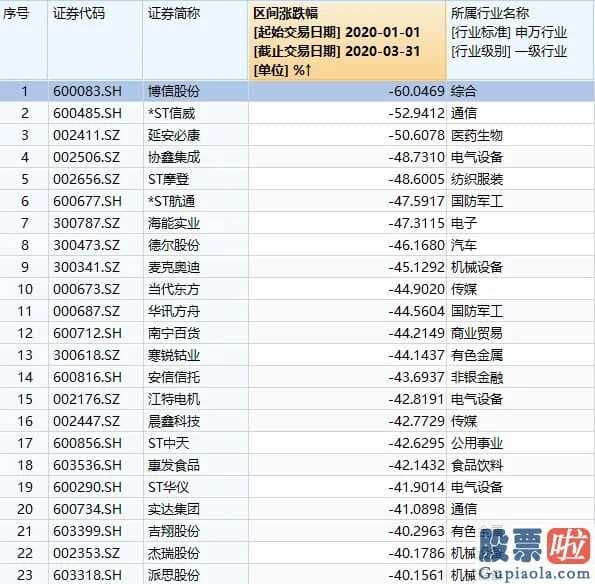595x584 pixels.
Task: Select stock code 000687.SZ
Action: 87,312
